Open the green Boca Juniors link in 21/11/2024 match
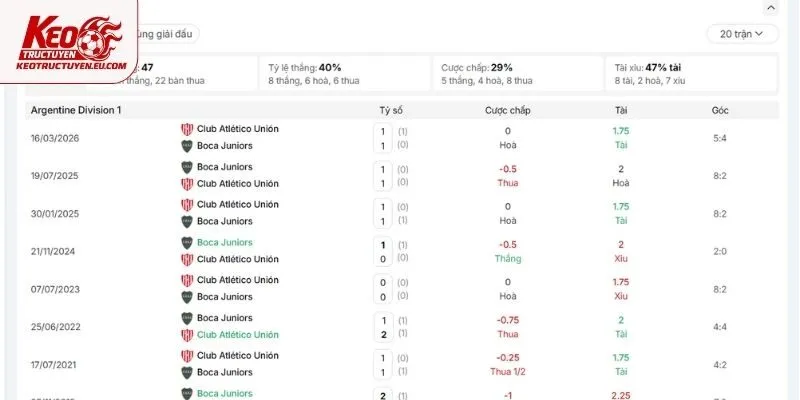The width and height of the screenshot is (800, 400). coord(224,242)
